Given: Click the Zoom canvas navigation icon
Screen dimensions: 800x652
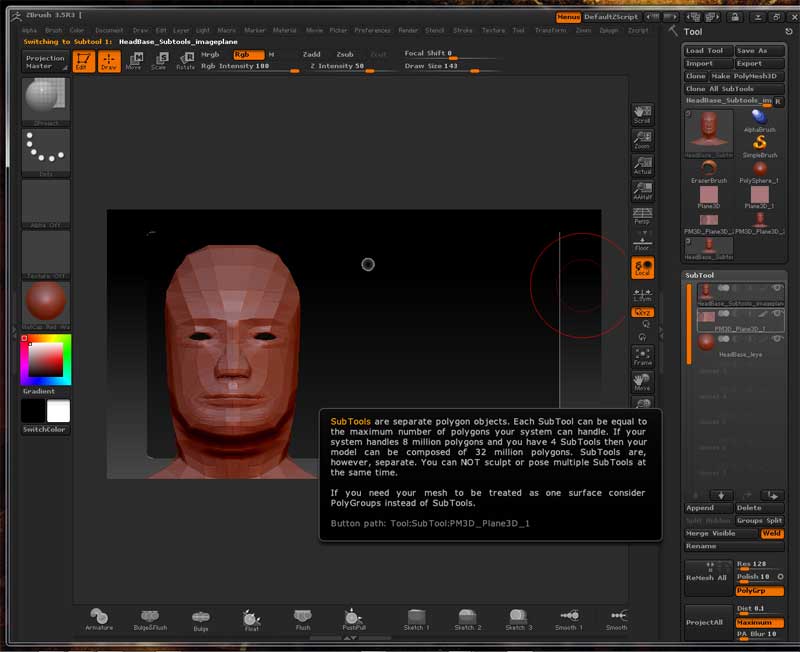Looking at the screenshot, I should [642, 140].
